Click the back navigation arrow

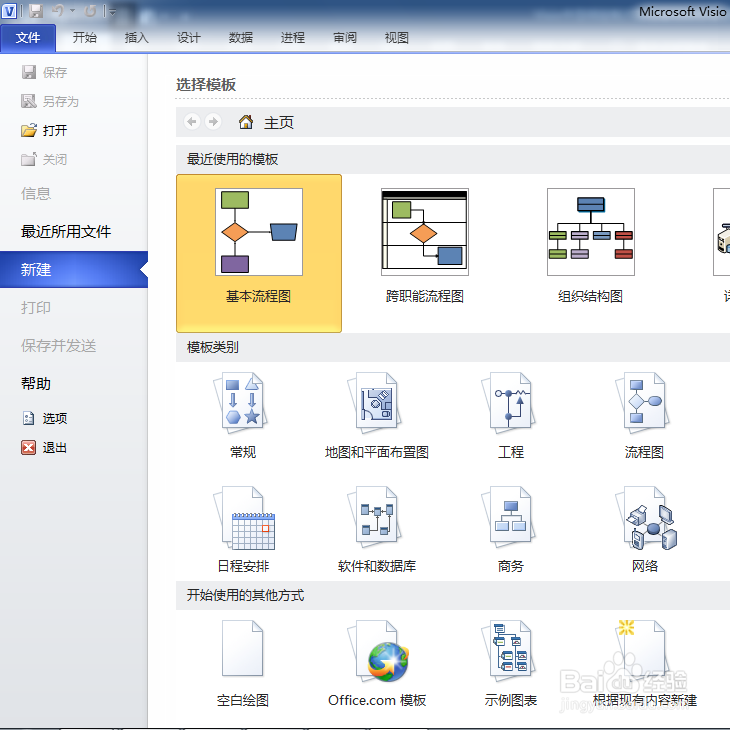[x=192, y=122]
